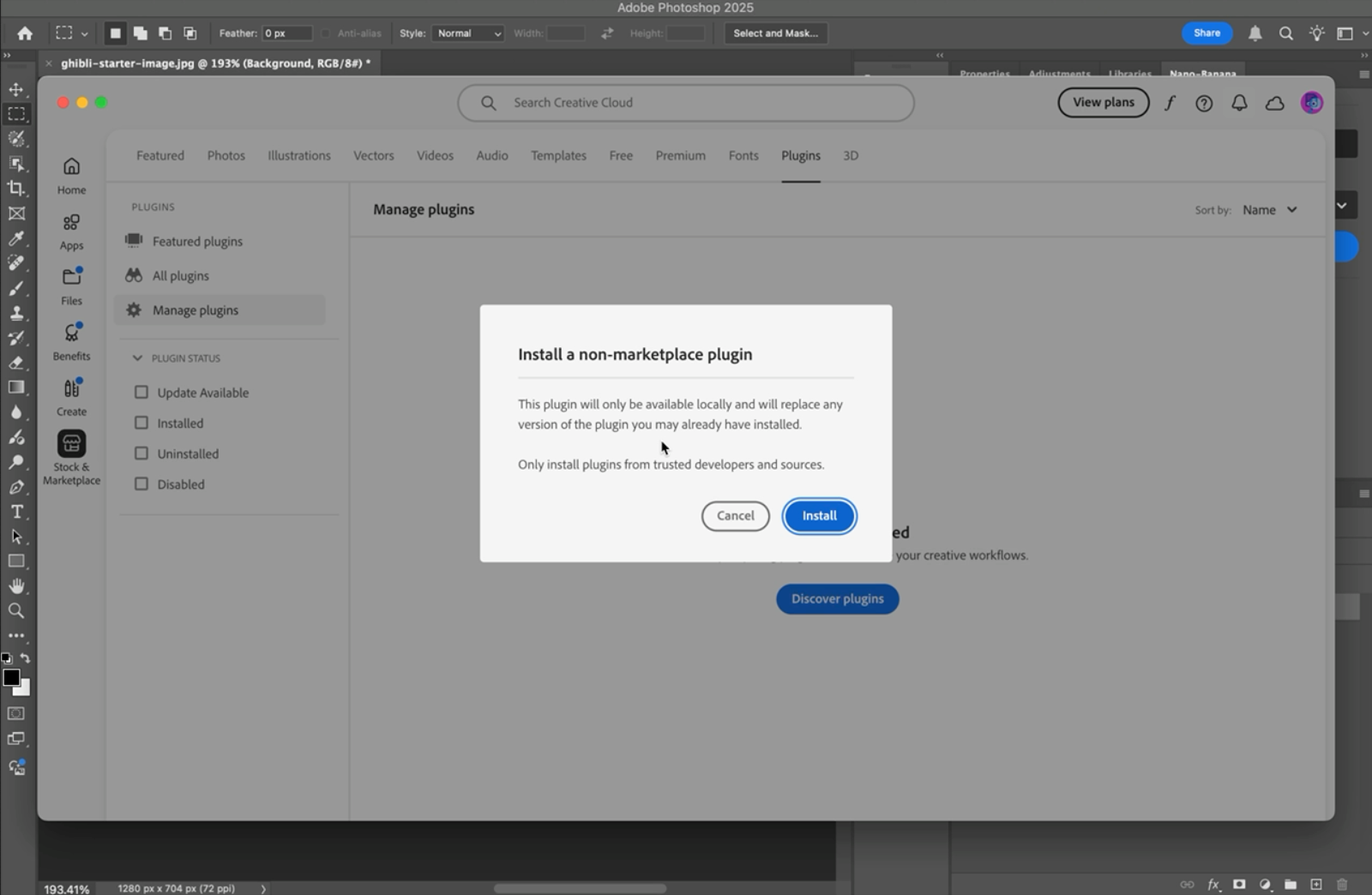Select the Eraser tool
This screenshot has height=895, width=1372.
[16, 363]
